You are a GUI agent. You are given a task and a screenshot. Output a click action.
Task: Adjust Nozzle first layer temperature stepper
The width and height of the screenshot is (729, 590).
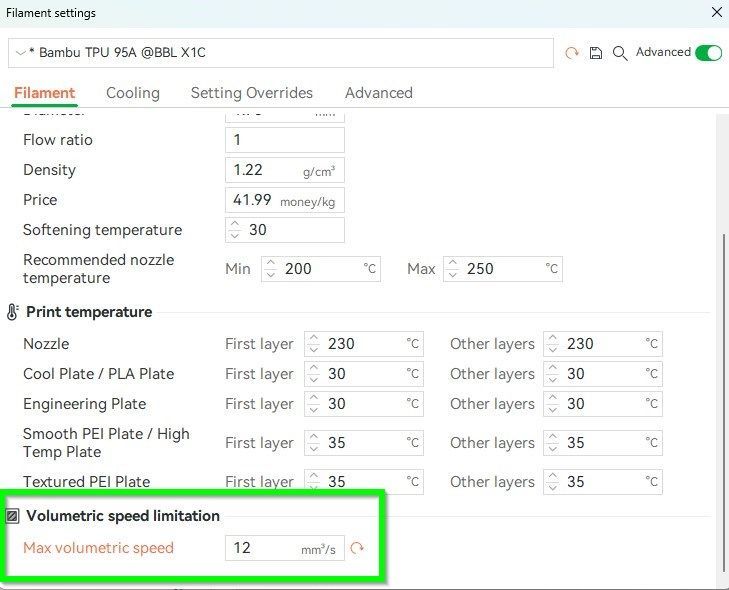(x=314, y=344)
